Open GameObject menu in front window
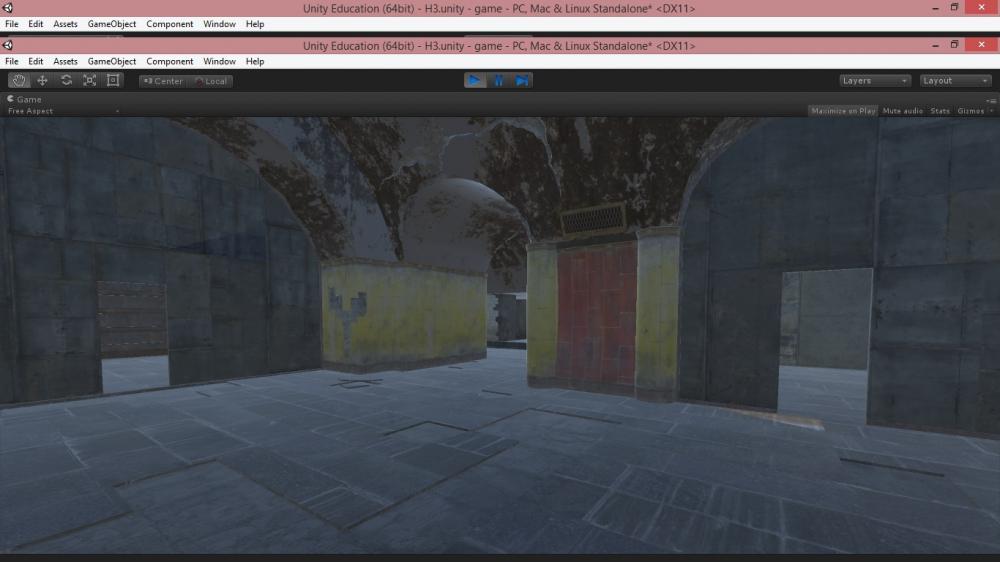The width and height of the screenshot is (1000, 562). pyautogui.click(x=112, y=61)
